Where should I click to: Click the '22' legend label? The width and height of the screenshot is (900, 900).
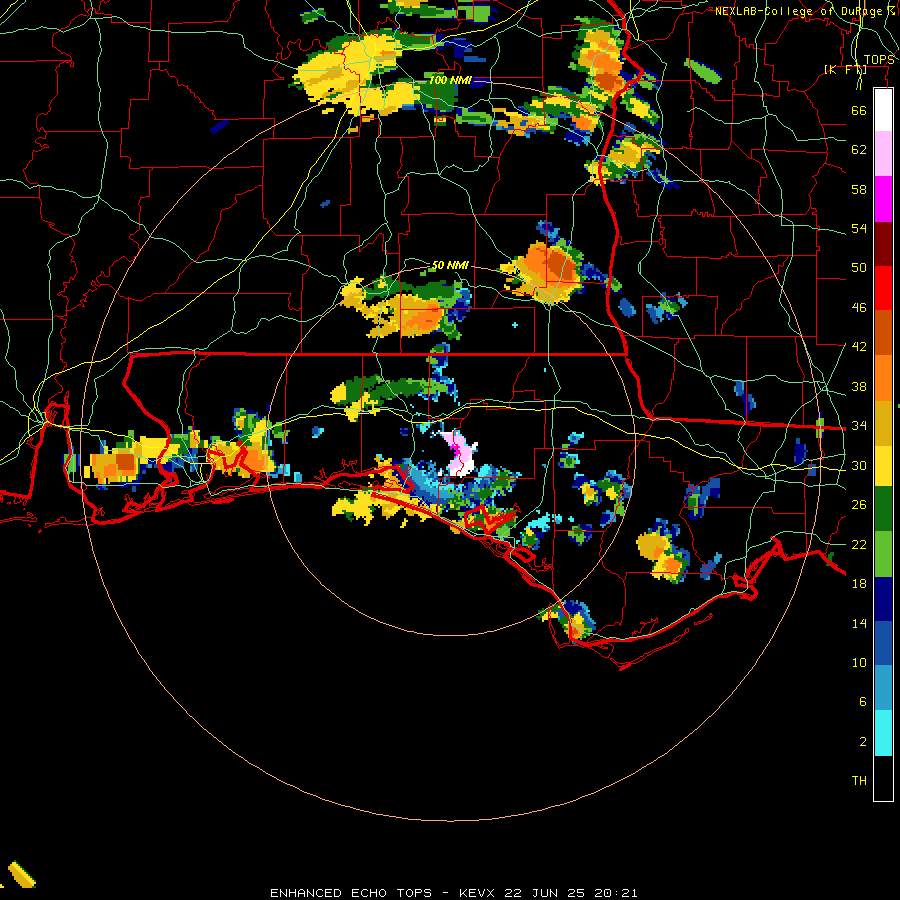coord(859,545)
